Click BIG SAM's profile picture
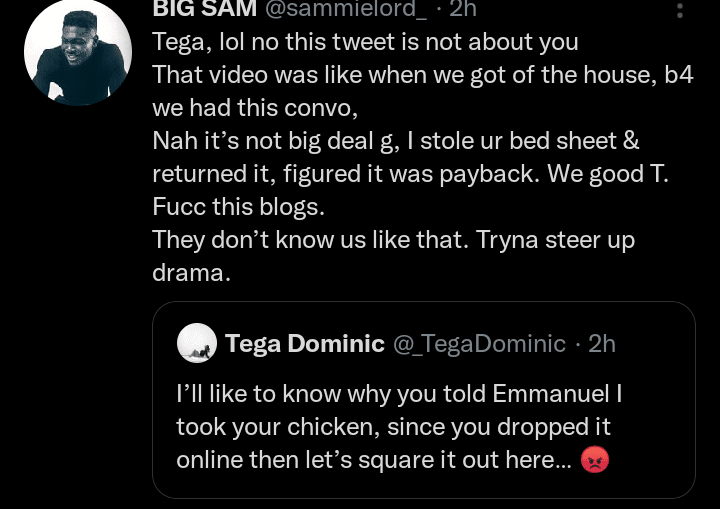The image size is (720, 509). coord(78,52)
